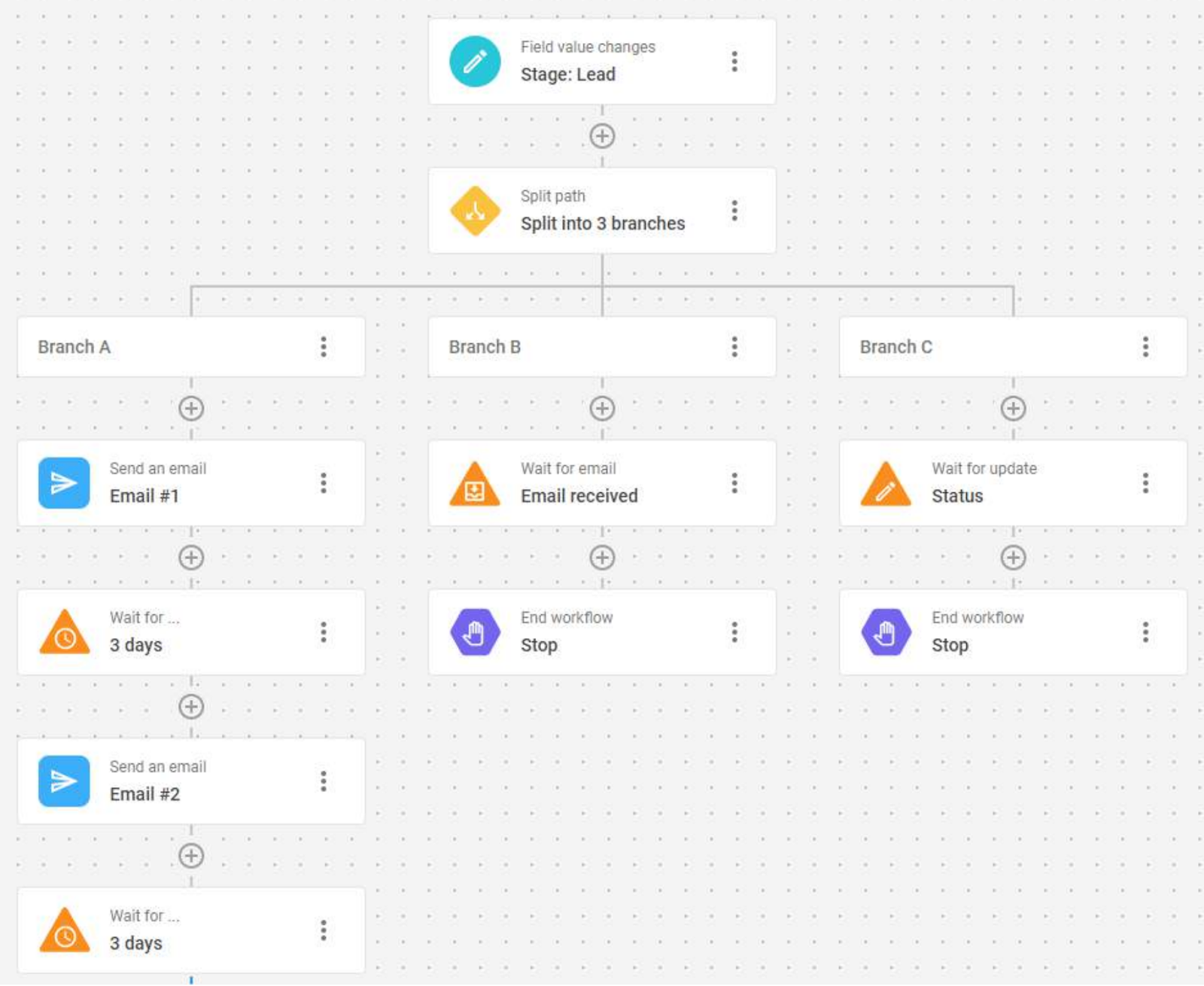This screenshot has width=1204, height=986.
Task: Click the Wait for update Status icon
Action: [x=886, y=485]
